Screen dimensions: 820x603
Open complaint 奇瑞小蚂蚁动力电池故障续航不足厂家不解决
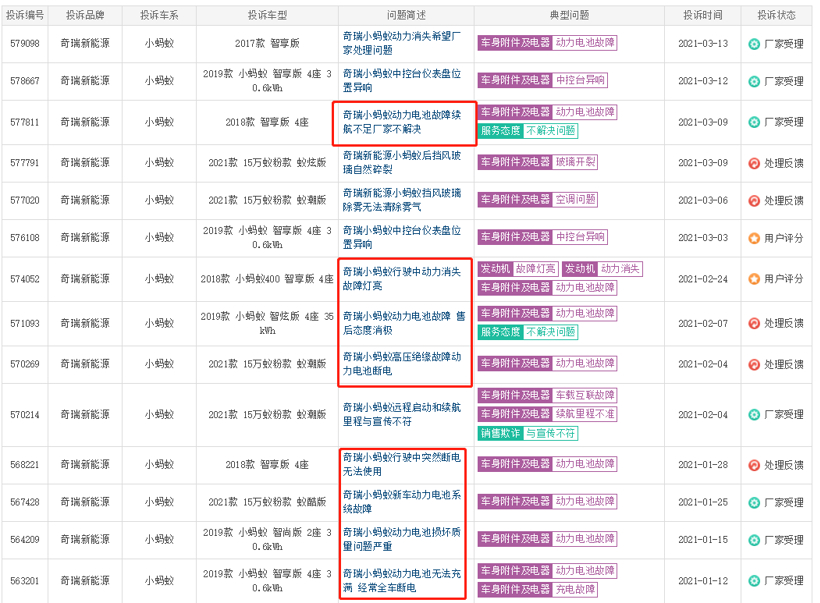click(x=402, y=122)
